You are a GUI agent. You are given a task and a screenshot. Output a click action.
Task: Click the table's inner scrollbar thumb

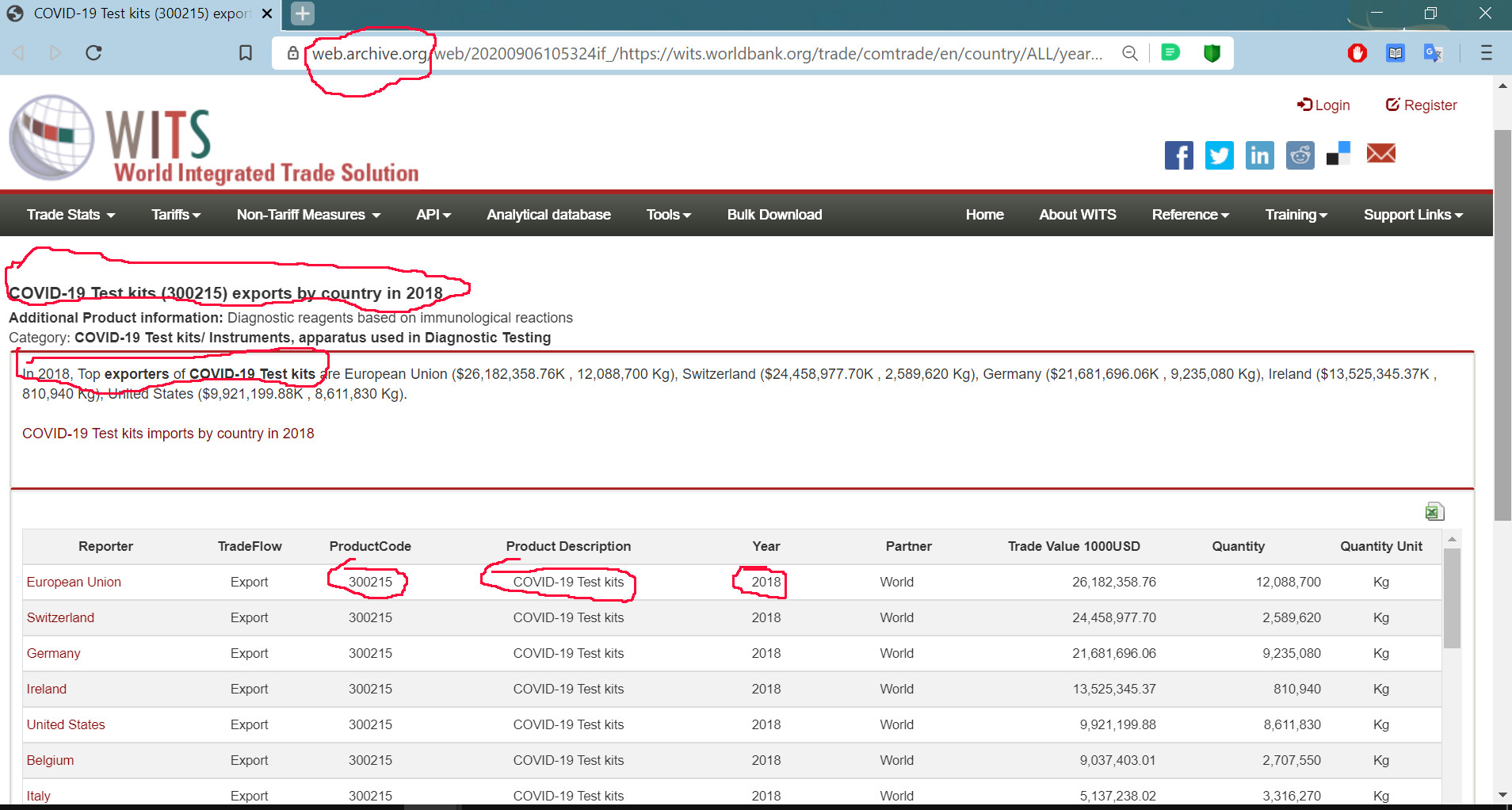[1452, 598]
